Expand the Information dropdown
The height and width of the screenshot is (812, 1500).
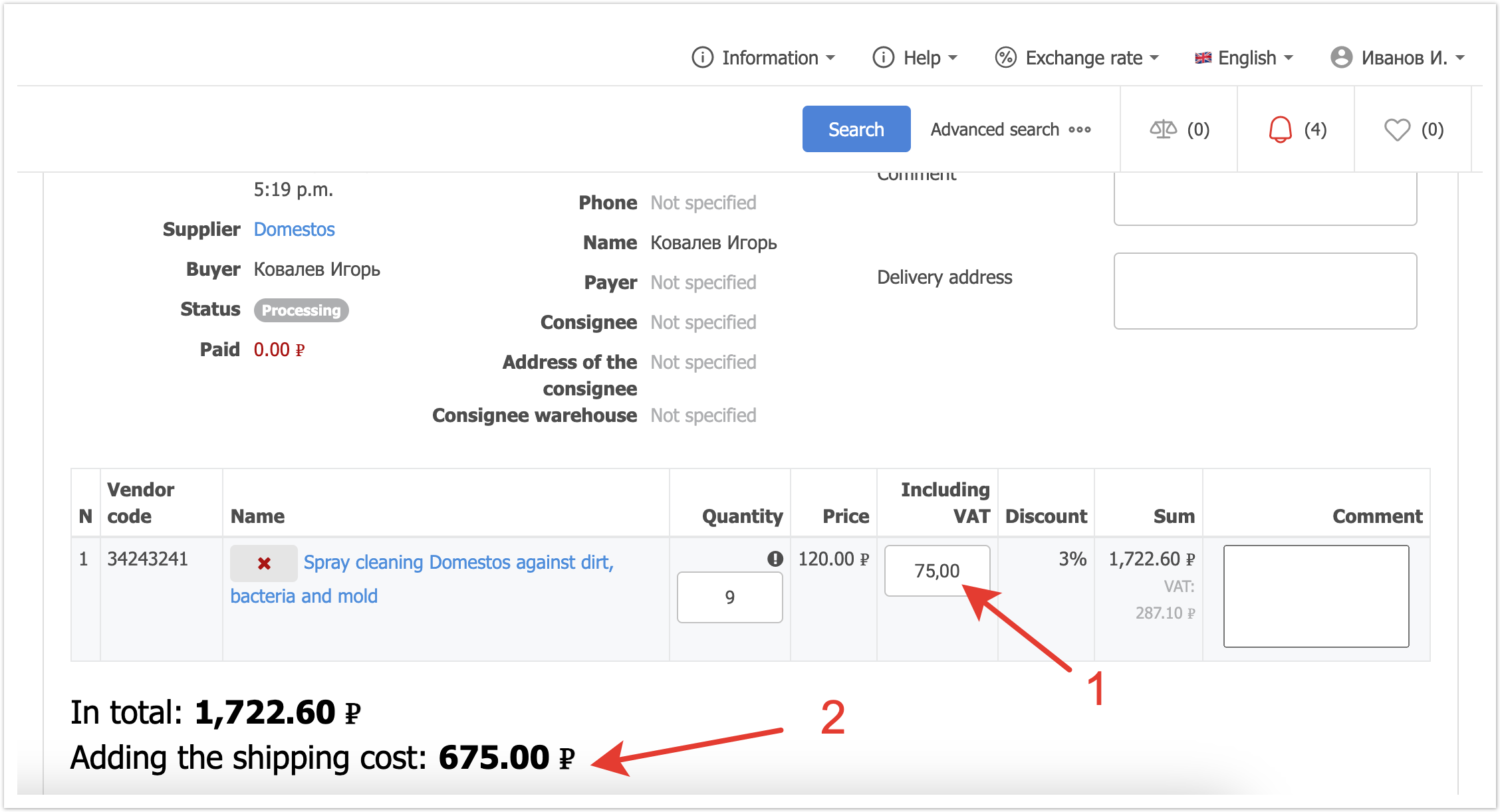coord(763,58)
